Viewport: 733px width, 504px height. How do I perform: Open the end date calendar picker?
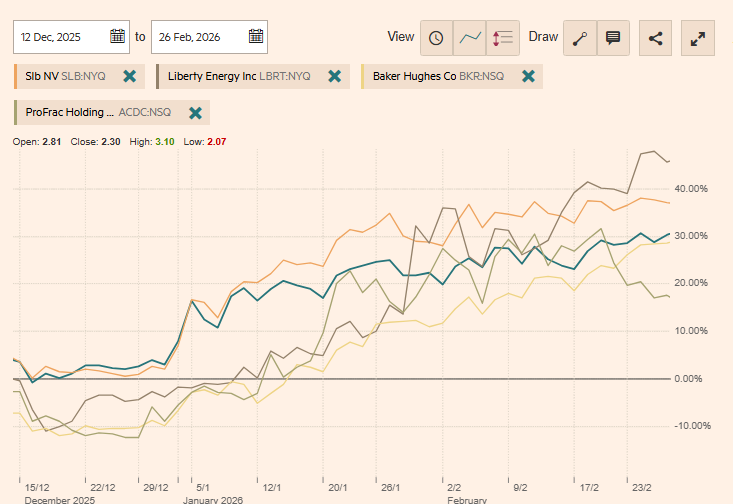point(256,37)
